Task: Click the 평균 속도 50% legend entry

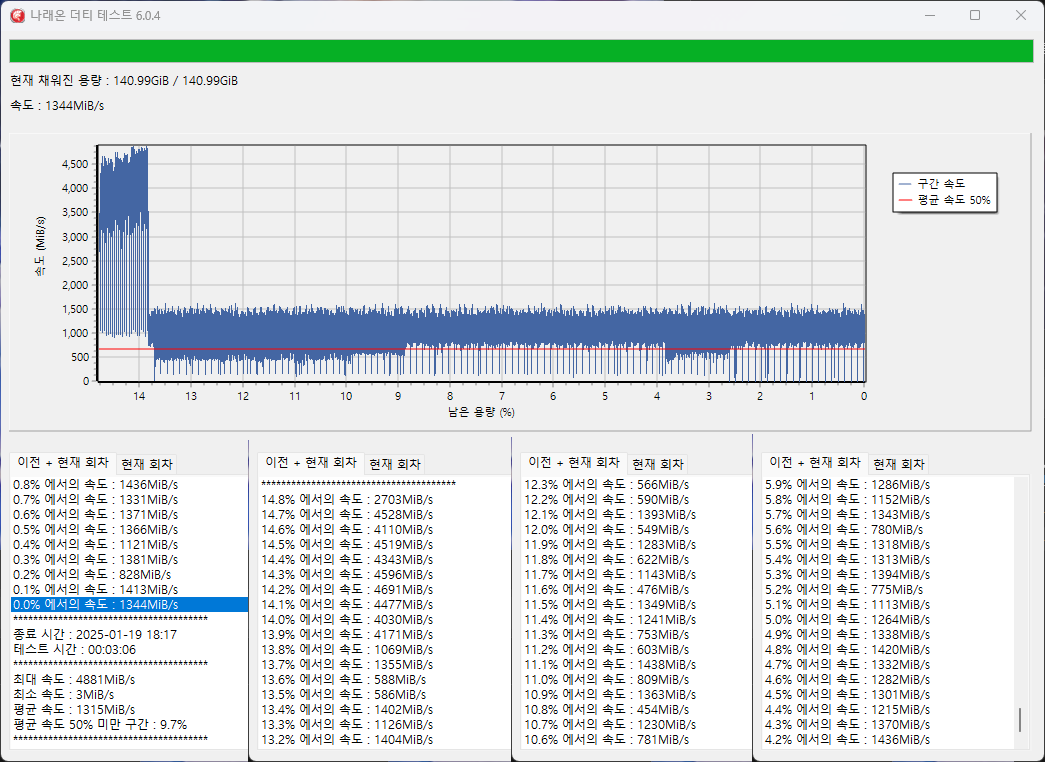Action: click(944, 200)
